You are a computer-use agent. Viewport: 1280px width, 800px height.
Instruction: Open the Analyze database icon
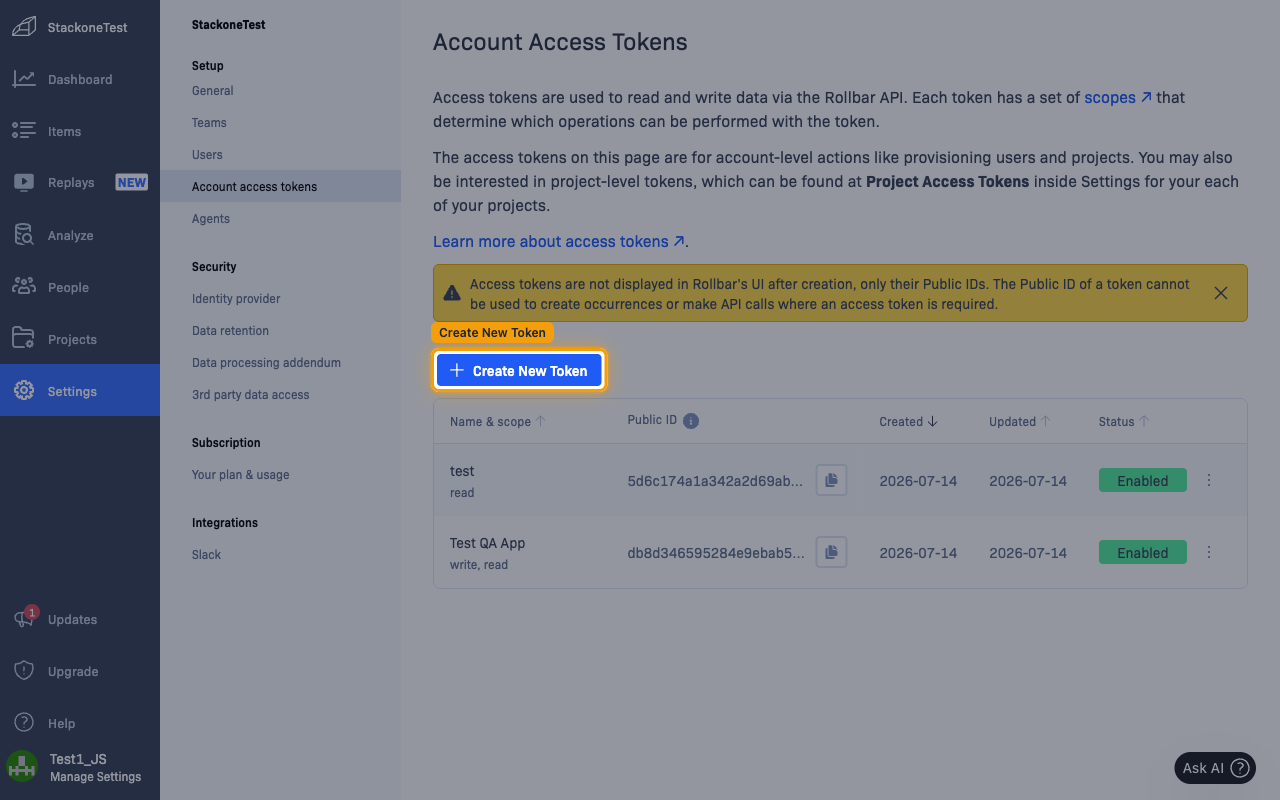pos(24,235)
